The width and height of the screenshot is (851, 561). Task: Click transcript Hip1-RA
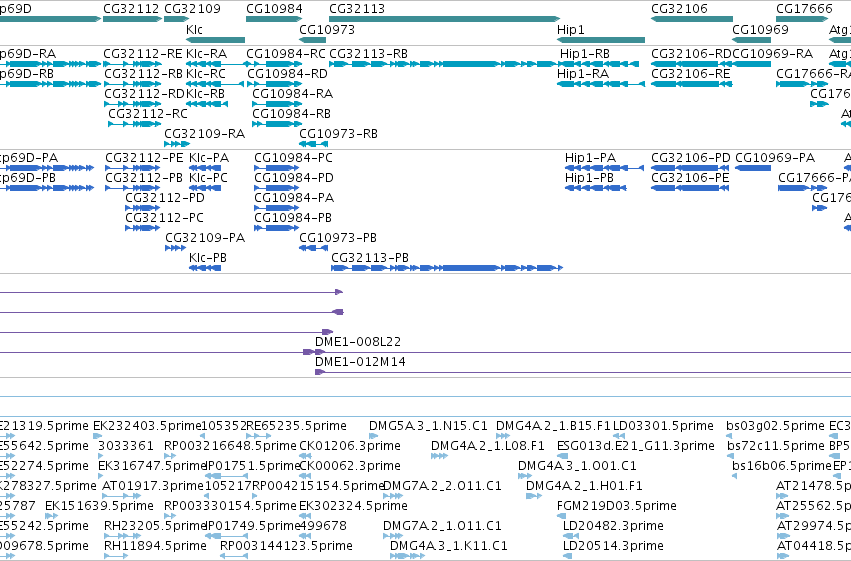tap(601, 84)
